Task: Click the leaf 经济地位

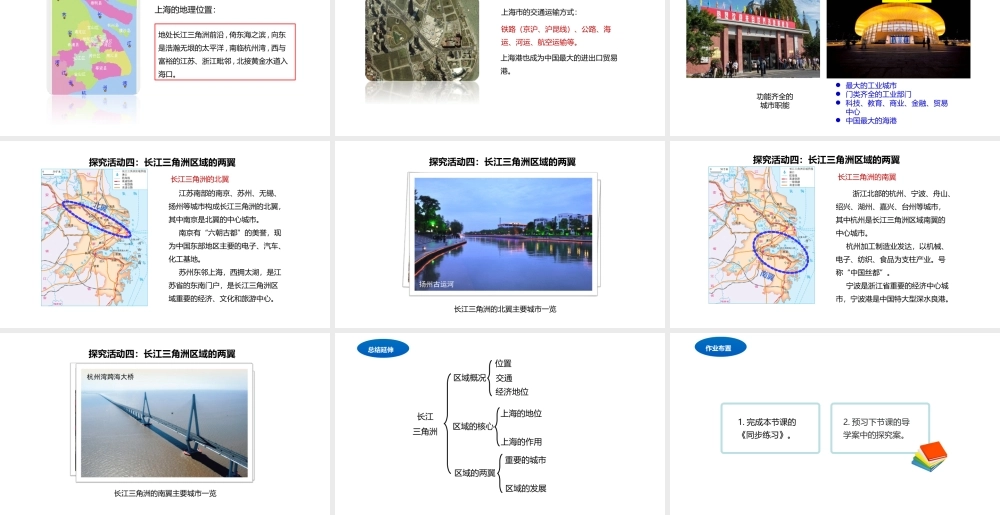Action: coord(511,392)
